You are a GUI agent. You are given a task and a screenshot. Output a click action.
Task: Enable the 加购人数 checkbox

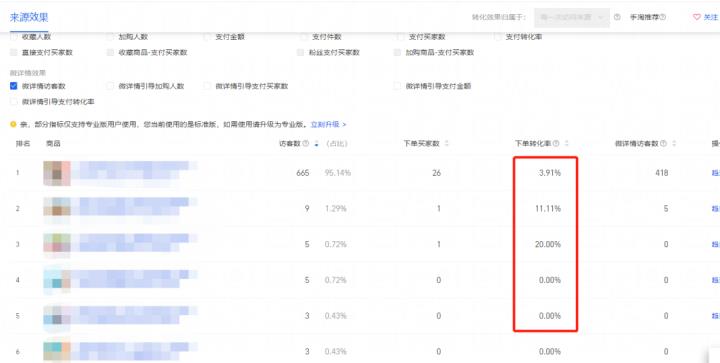pyautogui.click(x=110, y=37)
